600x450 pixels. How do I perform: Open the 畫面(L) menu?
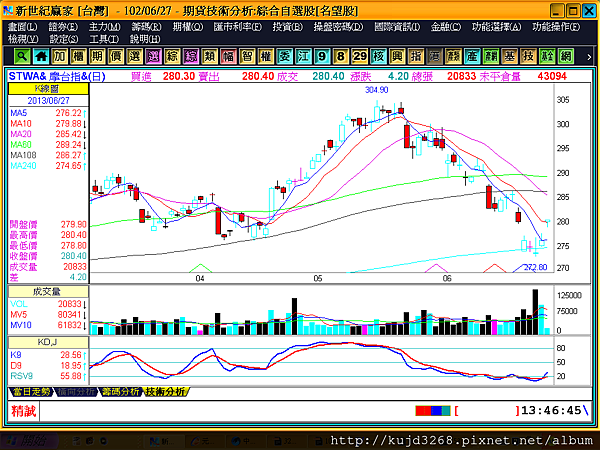point(23,27)
